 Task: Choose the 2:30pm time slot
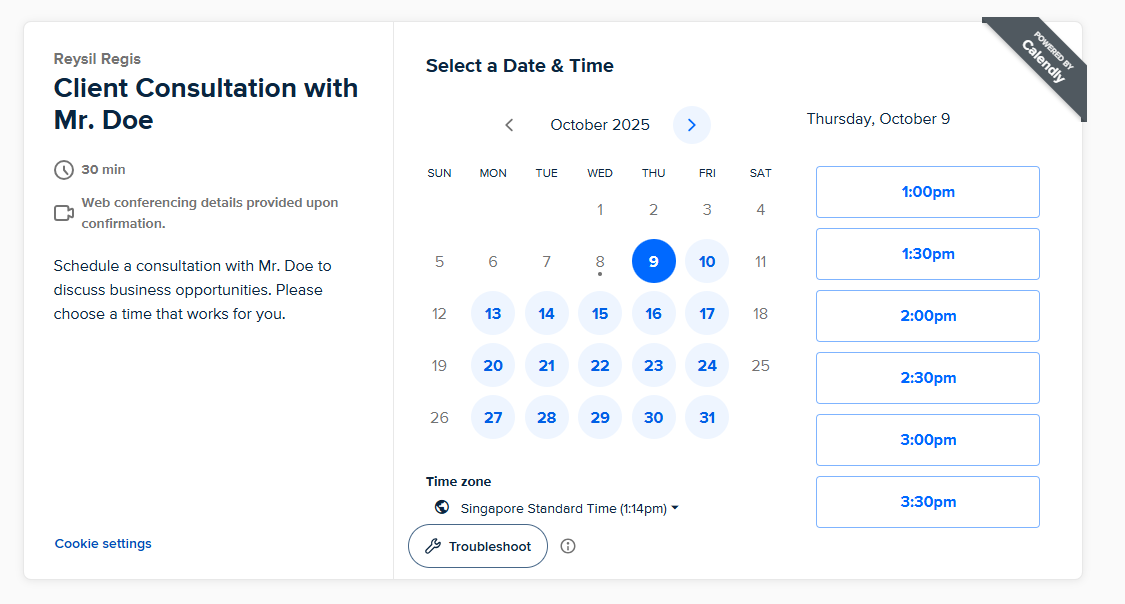(927, 378)
